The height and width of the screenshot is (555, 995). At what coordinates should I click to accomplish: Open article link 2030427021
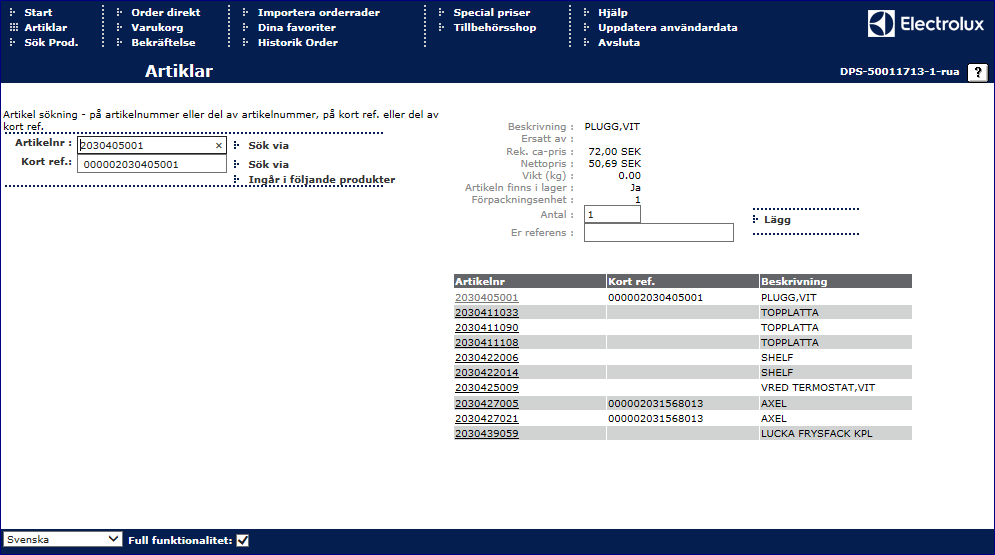coord(486,419)
